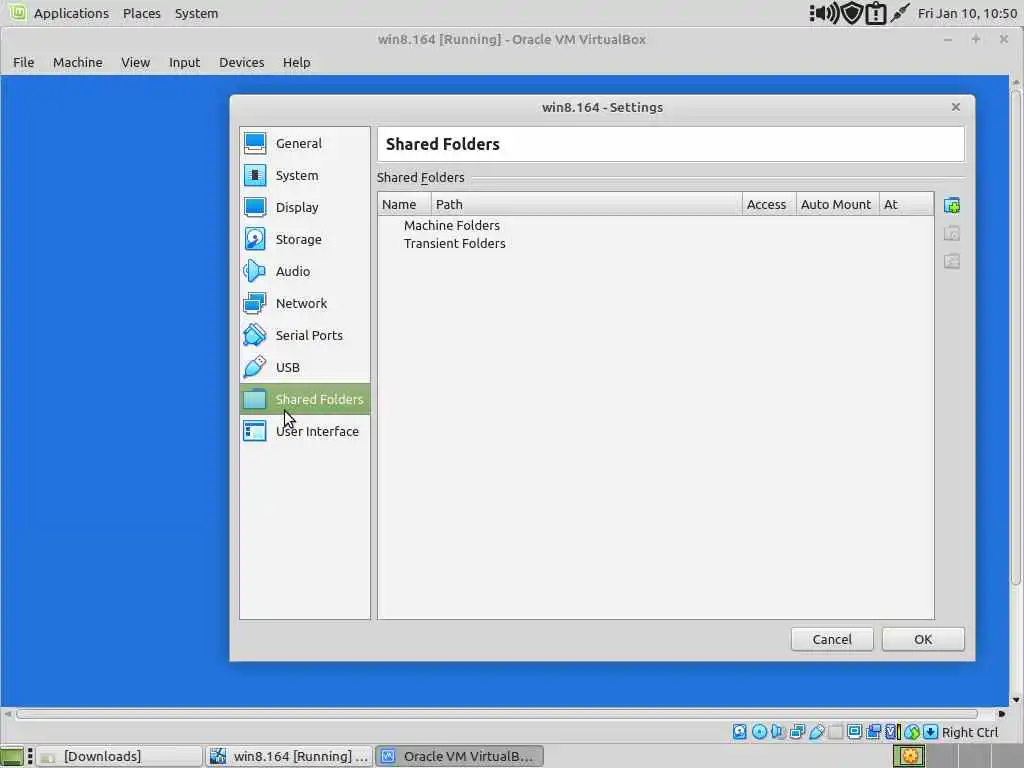Open clipboard alert tray icon
Image resolution: width=1024 pixels, height=768 pixels.
875,13
